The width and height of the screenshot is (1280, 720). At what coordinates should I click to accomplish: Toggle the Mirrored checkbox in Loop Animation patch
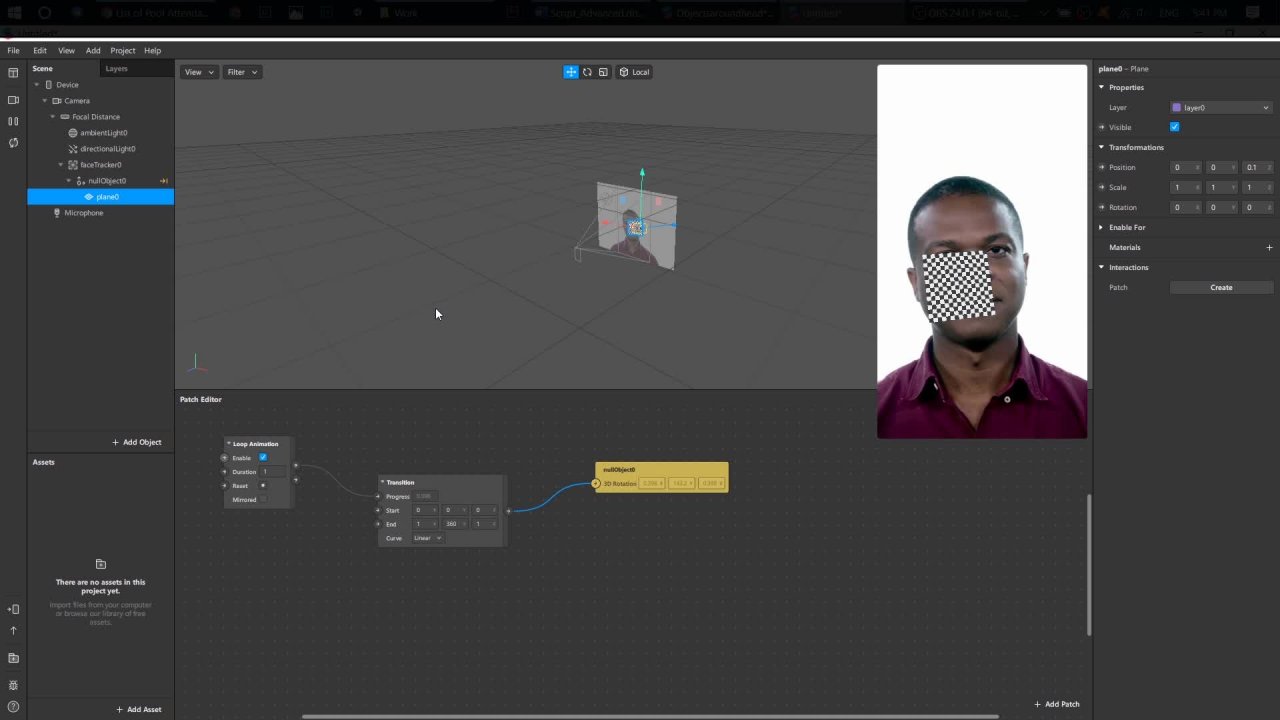pos(262,499)
